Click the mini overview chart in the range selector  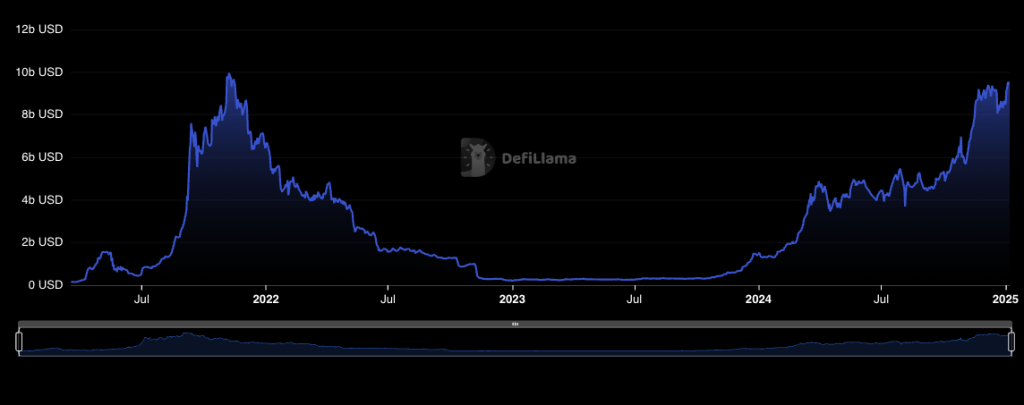pos(515,342)
